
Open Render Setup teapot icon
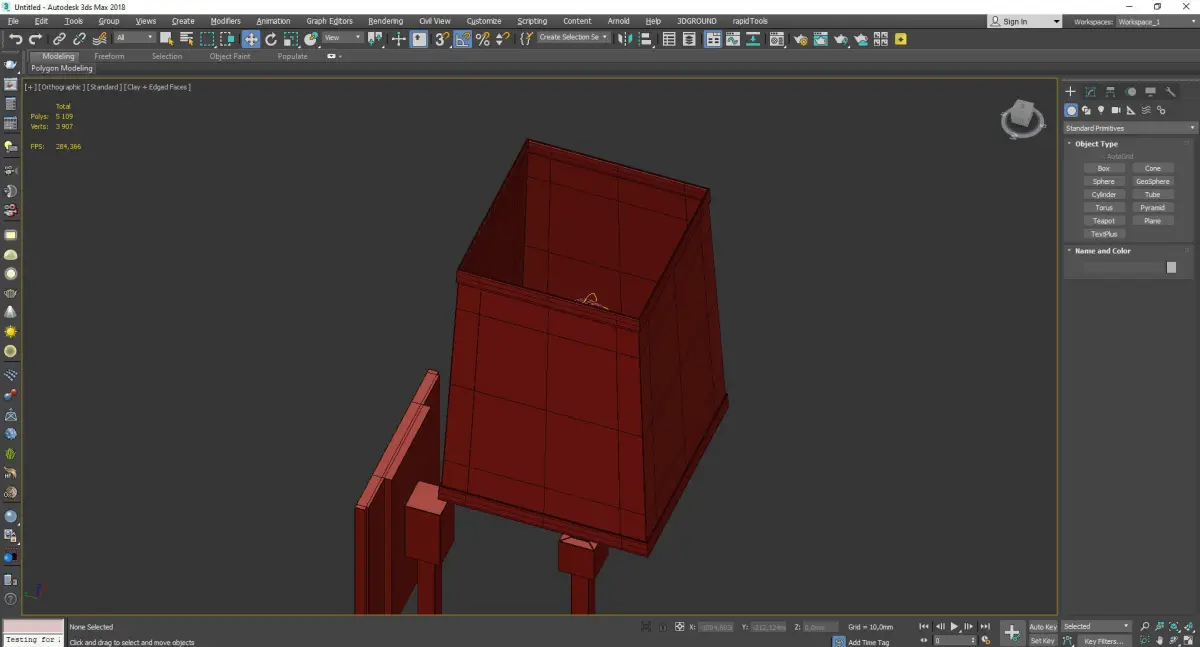(x=801, y=39)
